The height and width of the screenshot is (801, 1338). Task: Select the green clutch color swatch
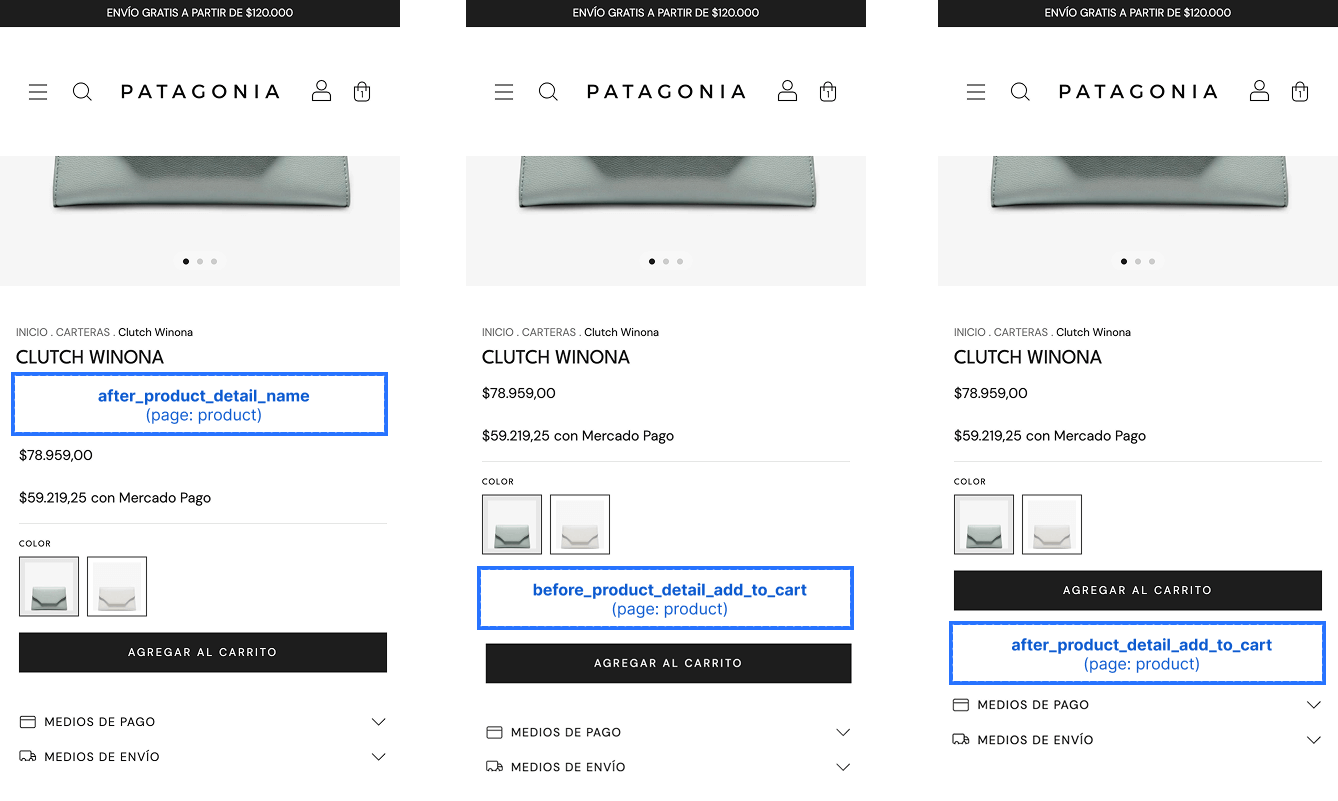pos(48,585)
